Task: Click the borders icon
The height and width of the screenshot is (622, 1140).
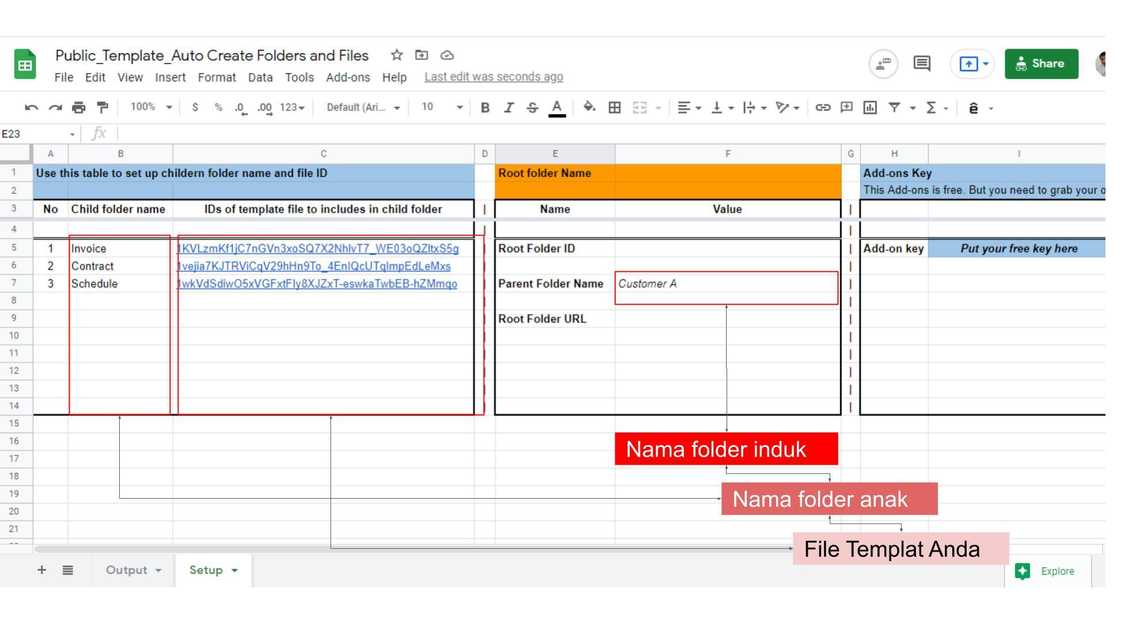Action: (615, 108)
